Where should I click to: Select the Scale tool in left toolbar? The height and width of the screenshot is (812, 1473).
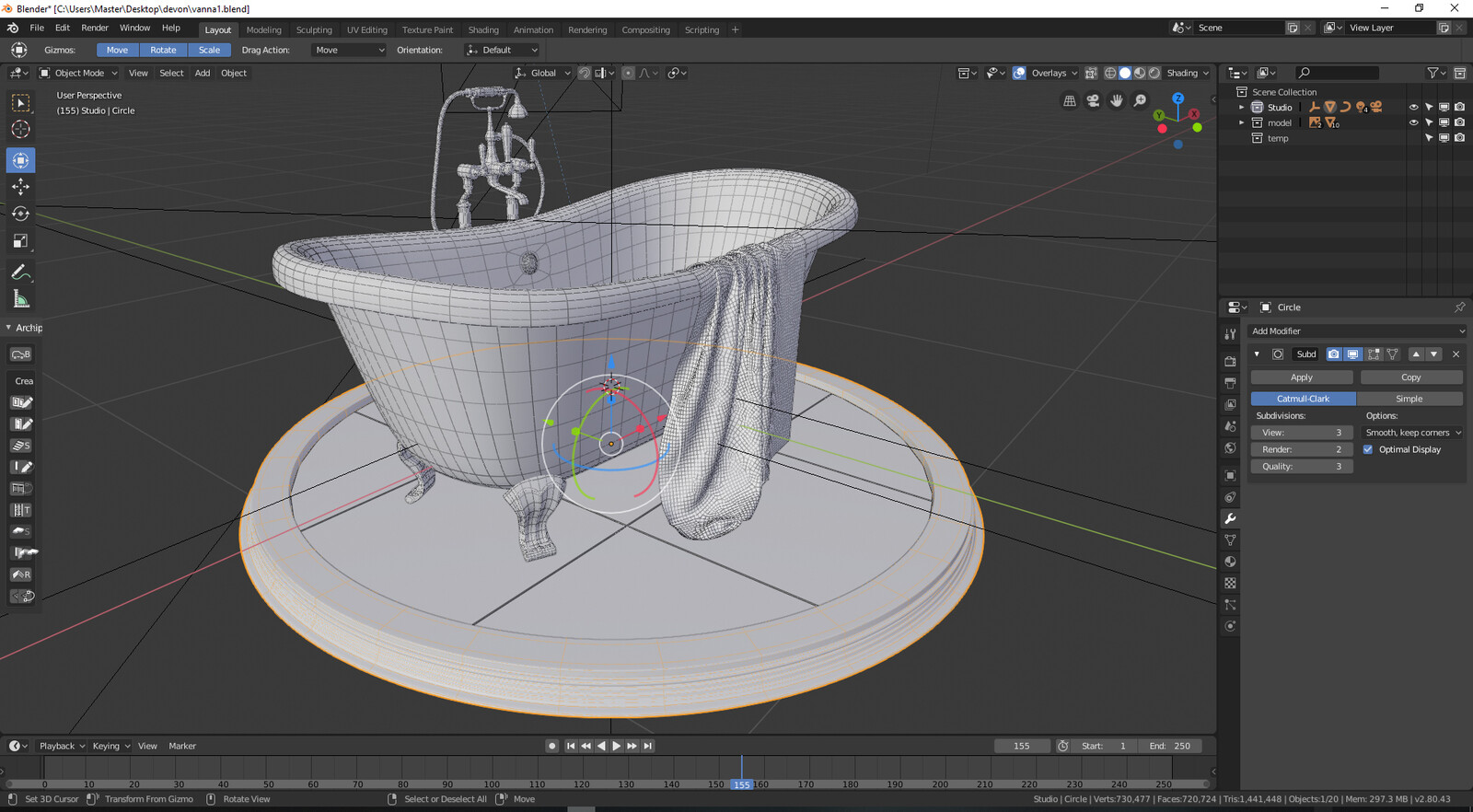(x=20, y=241)
